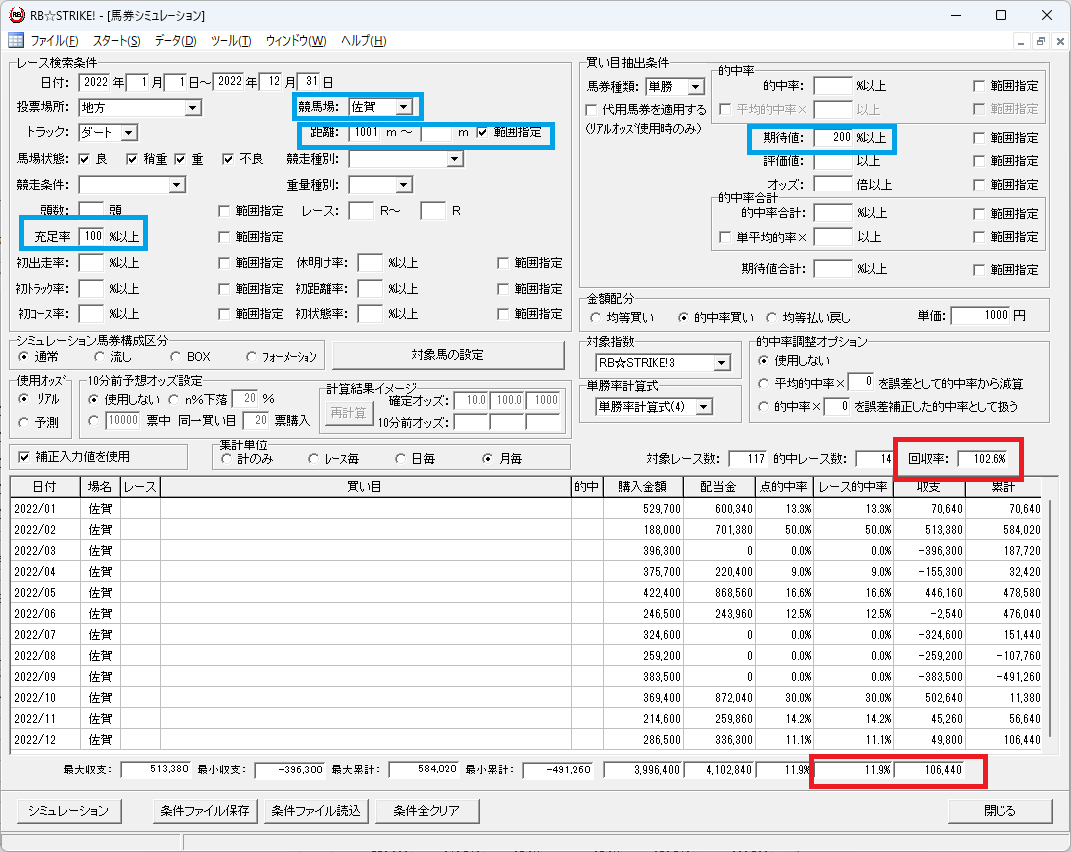1071x852 pixels.
Task: Uncheck the 重 track condition checkbox
Action: coord(180,159)
